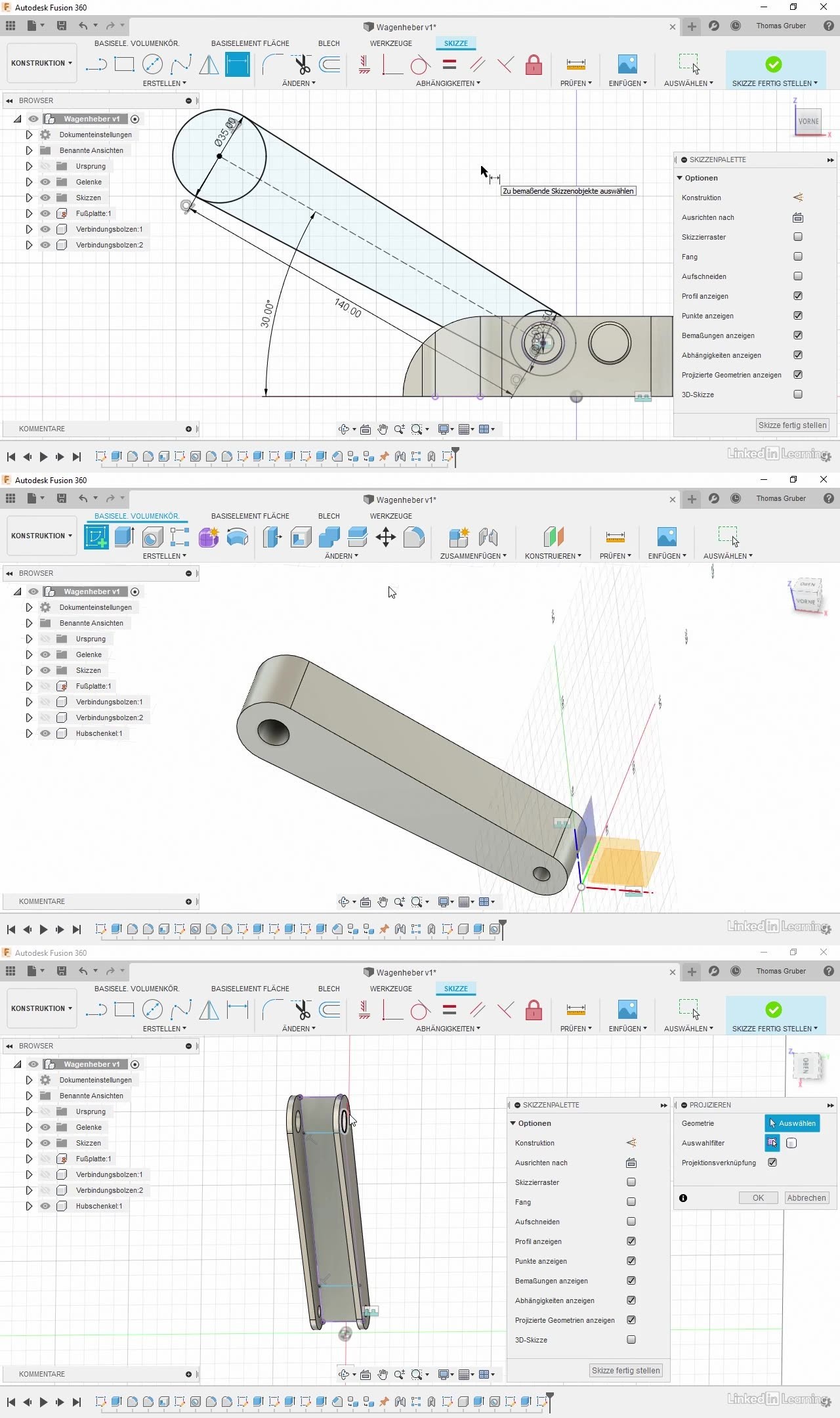Select the purple Form erstellen tool

[x=209, y=536]
